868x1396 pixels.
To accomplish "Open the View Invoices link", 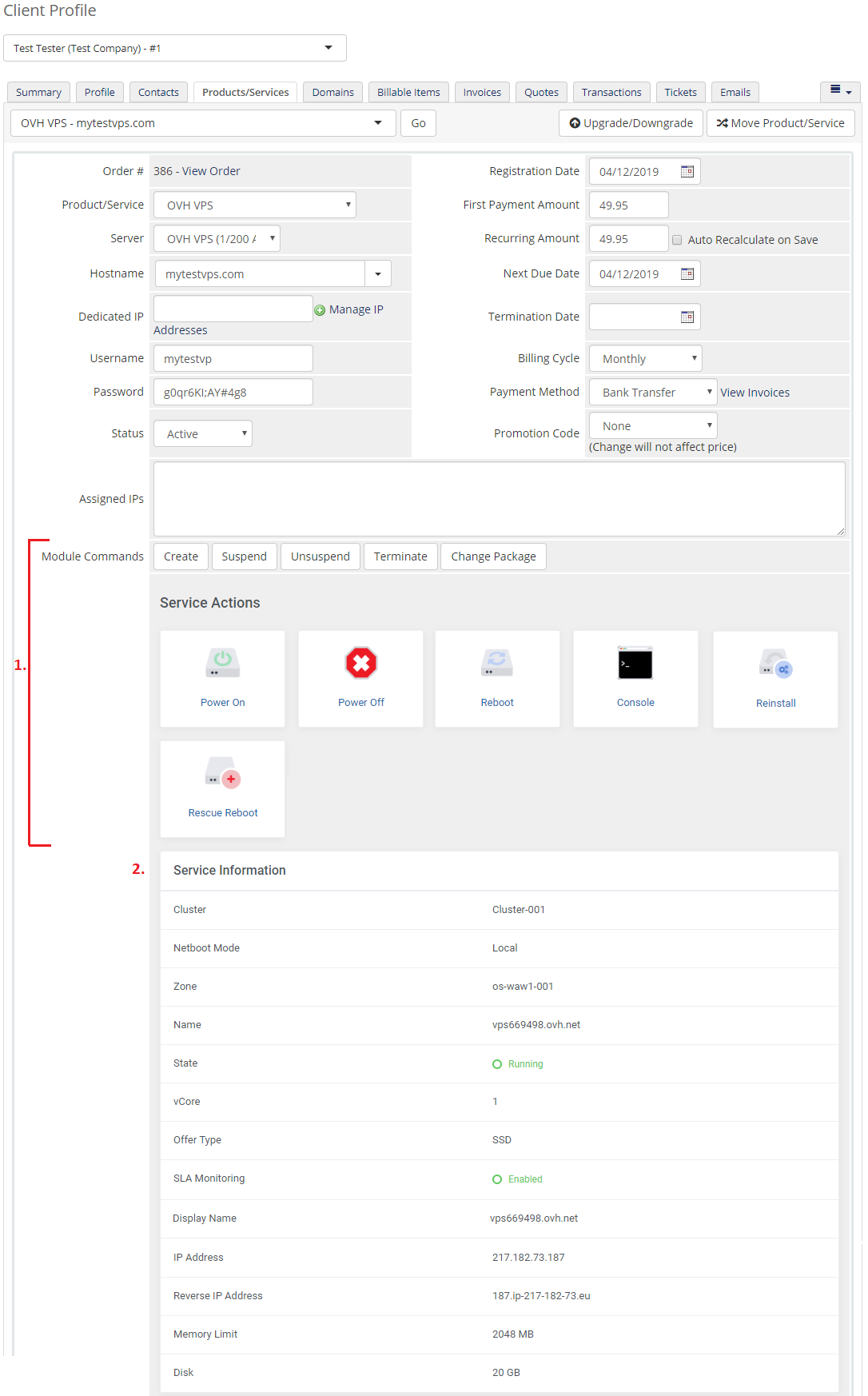I will (x=755, y=393).
